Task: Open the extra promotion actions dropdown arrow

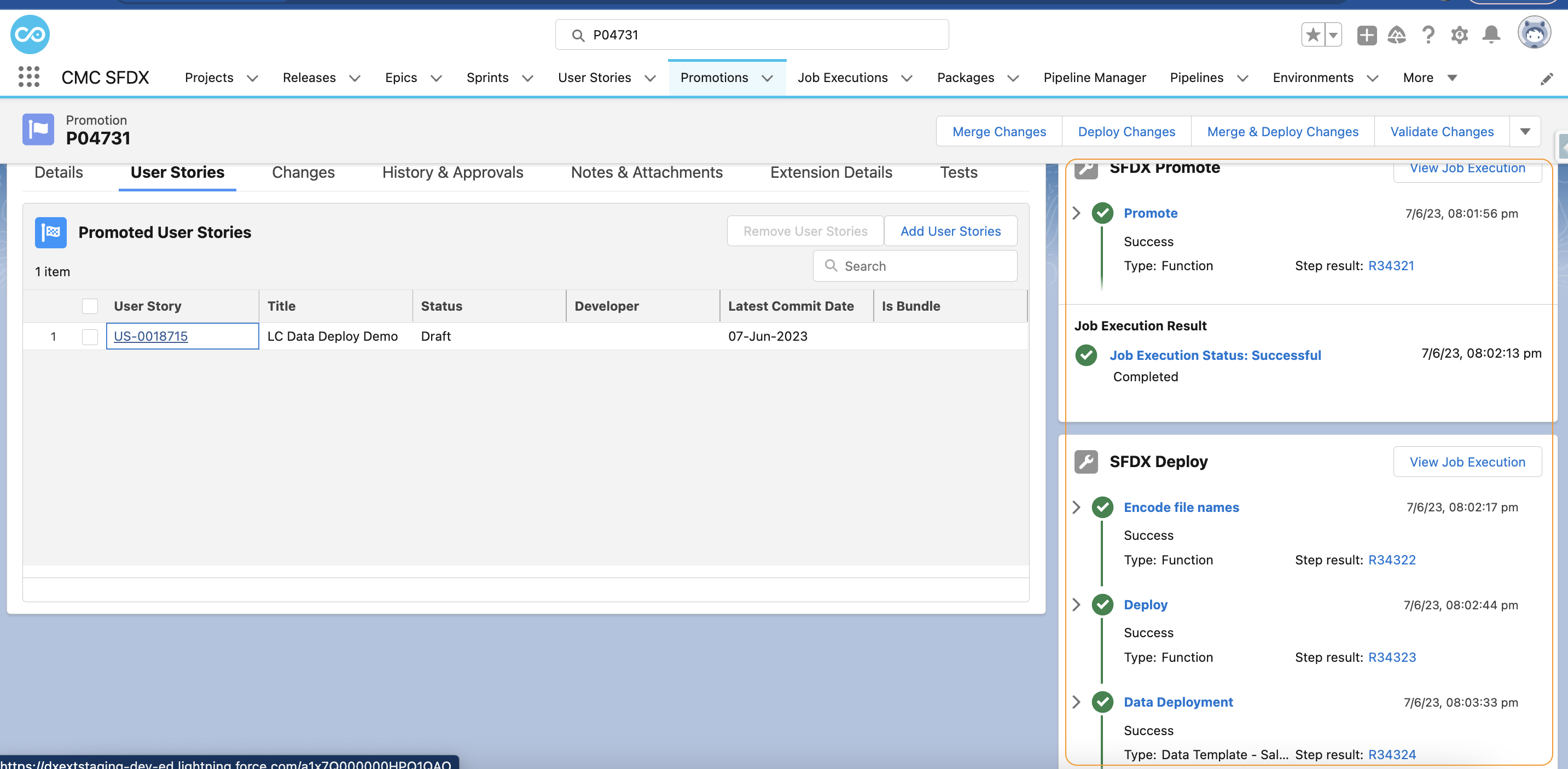Action: pyautogui.click(x=1525, y=131)
